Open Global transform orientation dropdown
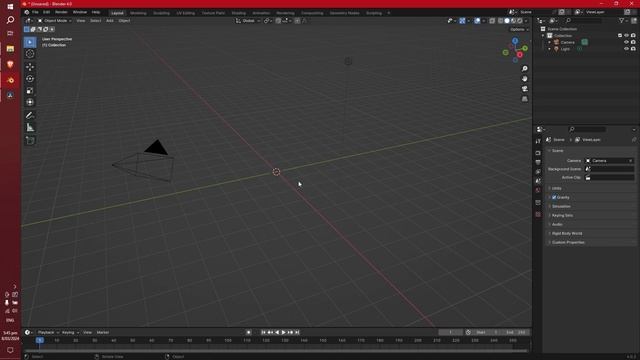 point(248,21)
